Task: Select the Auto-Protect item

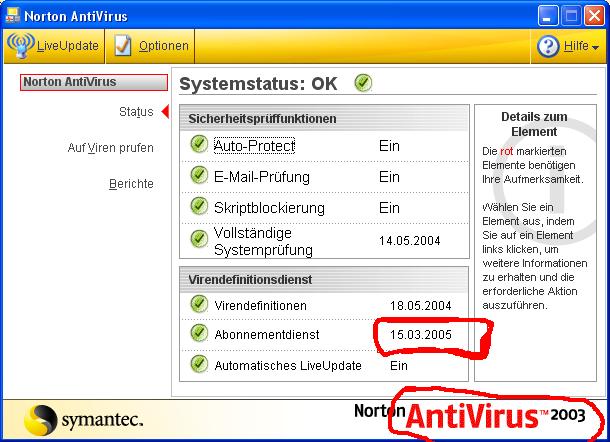Action: [x=254, y=146]
